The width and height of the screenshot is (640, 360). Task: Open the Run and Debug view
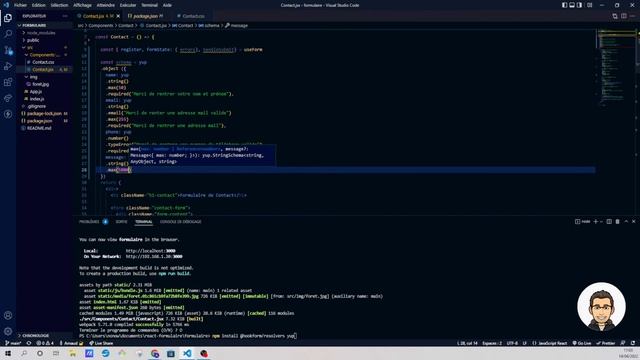[8, 66]
